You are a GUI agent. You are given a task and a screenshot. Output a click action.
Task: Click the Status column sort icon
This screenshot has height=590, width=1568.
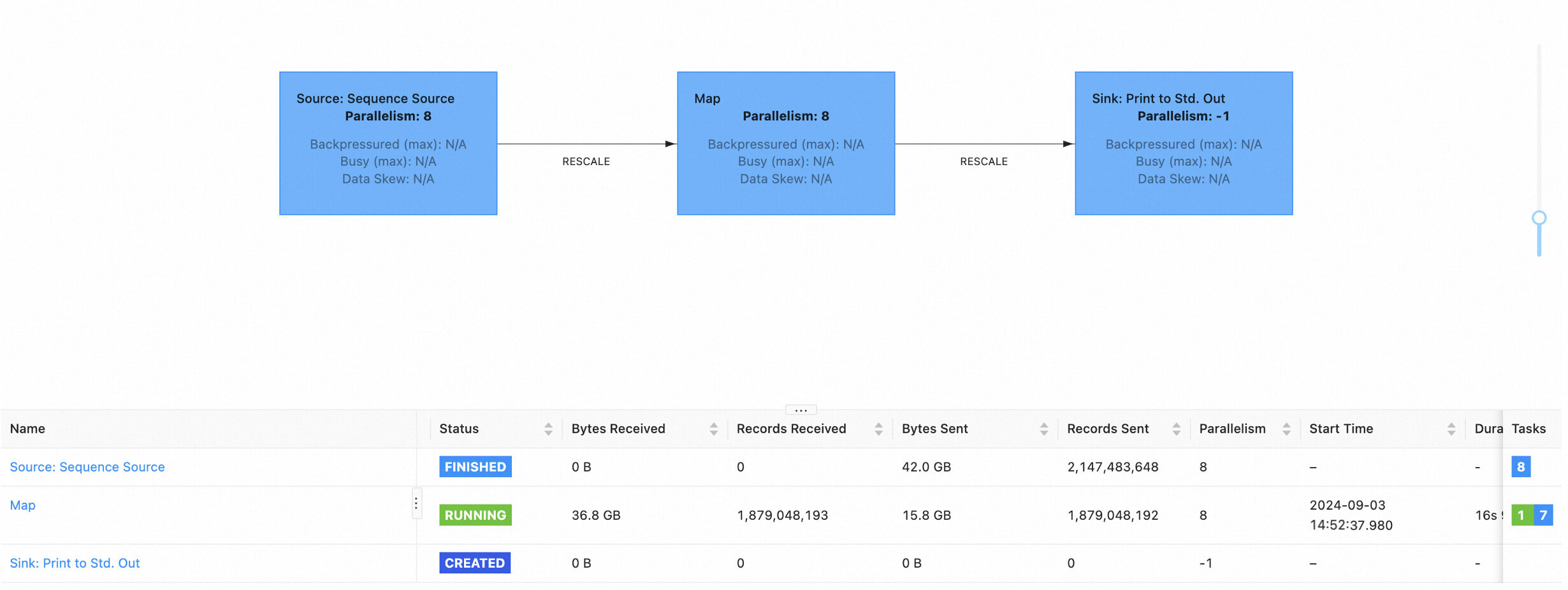(548, 429)
